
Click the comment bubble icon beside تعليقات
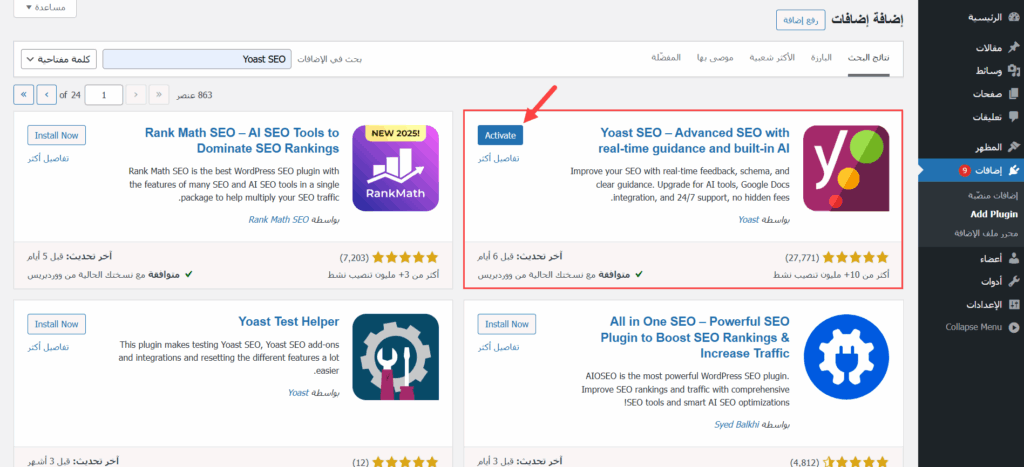coord(1013,117)
